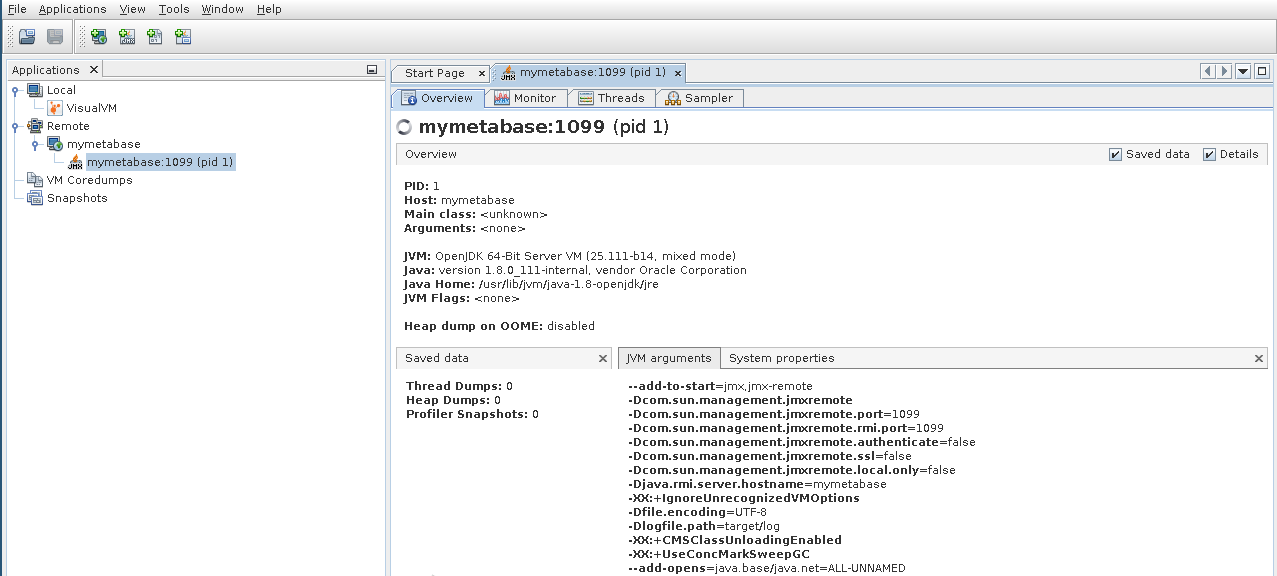The image size is (1277, 576).
Task: Click the Add VM Coredump toolbar icon
Action: click(x=153, y=36)
